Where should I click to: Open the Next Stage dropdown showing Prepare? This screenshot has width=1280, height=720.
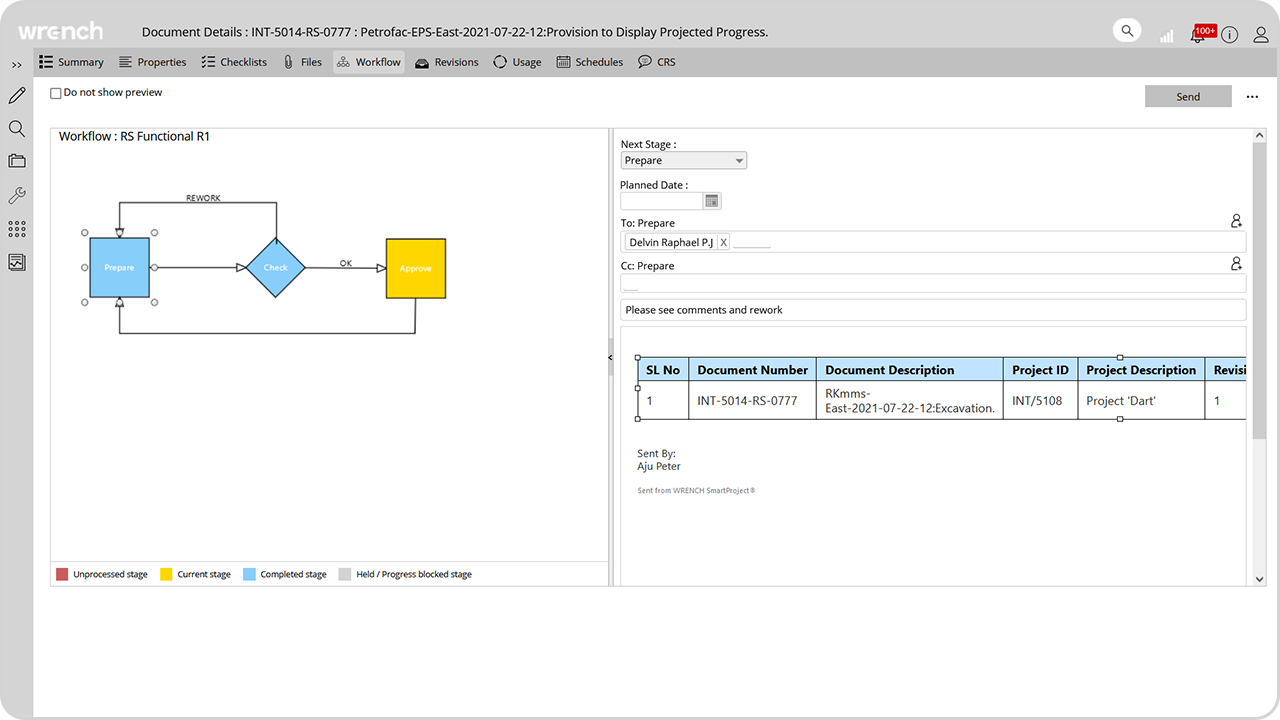click(x=683, y=160)
